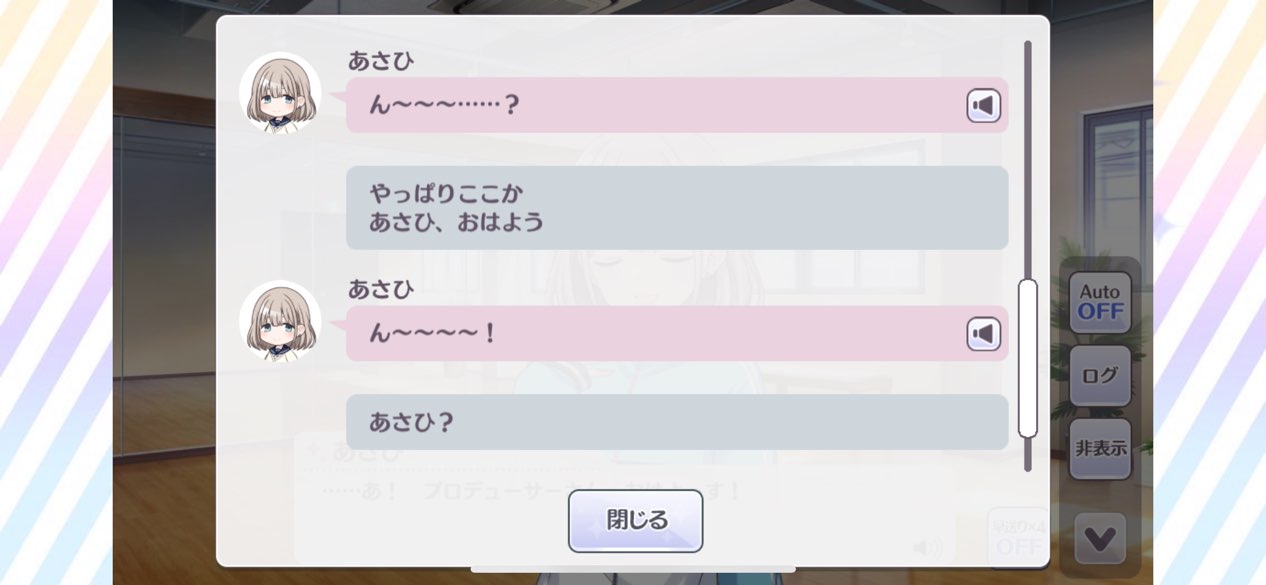Select the pink 'ん〜〜〜〜！' speech bubble
Image resolution: width=1266 pixels, height=585 pixels.
click(x=677, y=333)
